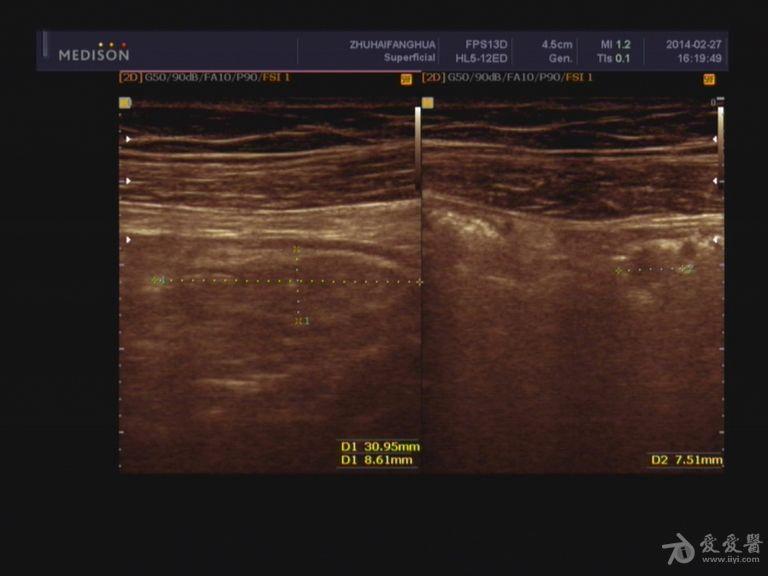Click the Medison logo in the header
The width and height of the screenshot is (768, 576).
coord(93,52)
